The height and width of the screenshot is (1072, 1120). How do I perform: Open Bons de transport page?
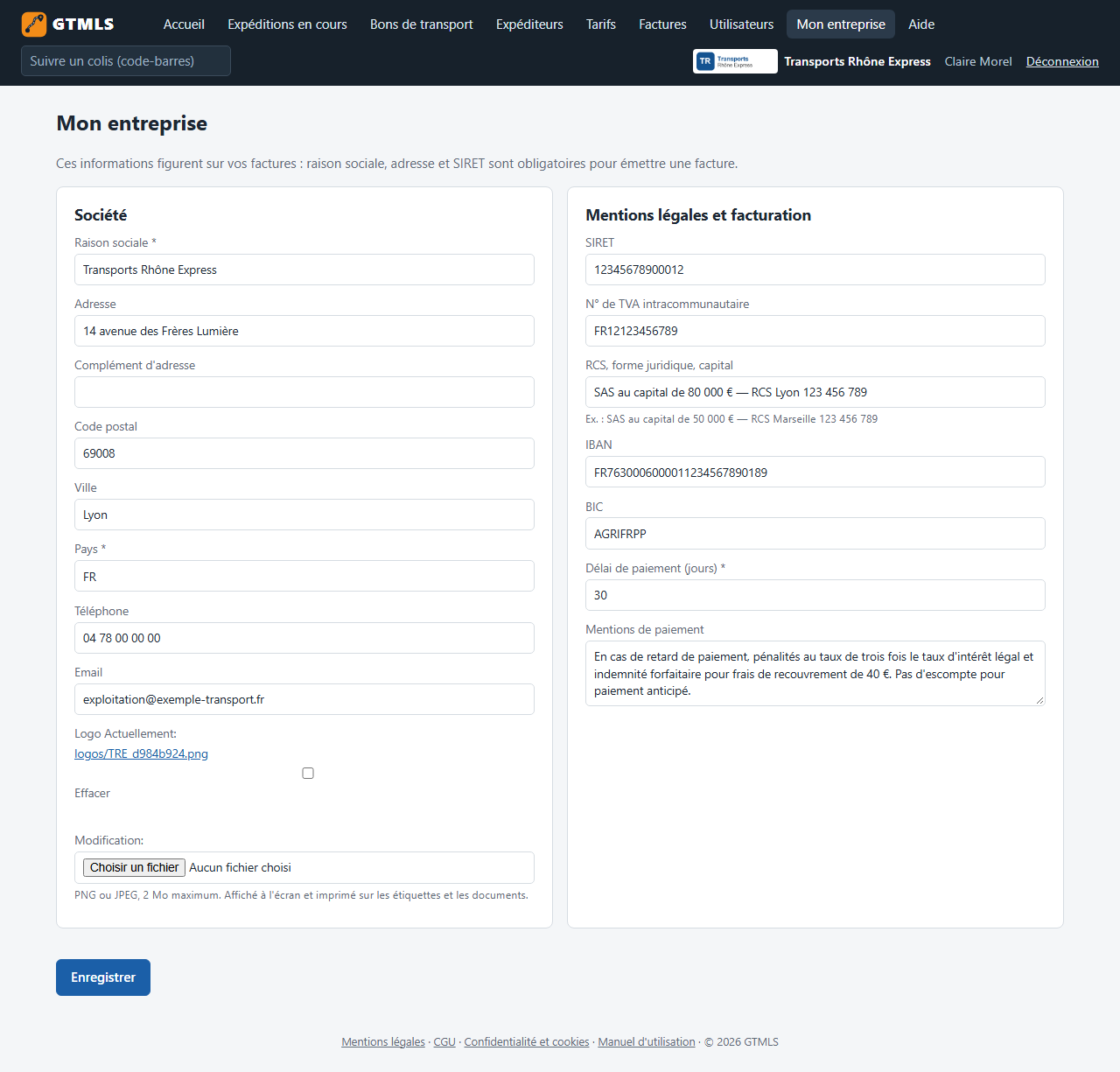coord(422,25)
